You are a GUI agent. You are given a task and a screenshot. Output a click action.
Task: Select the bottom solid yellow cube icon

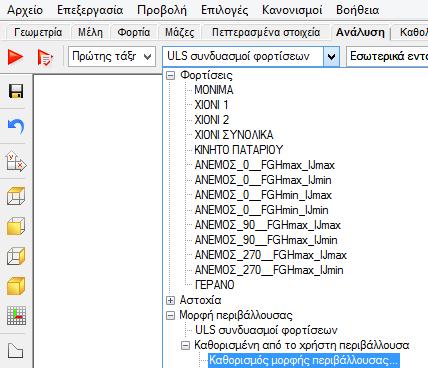[16, 286]
